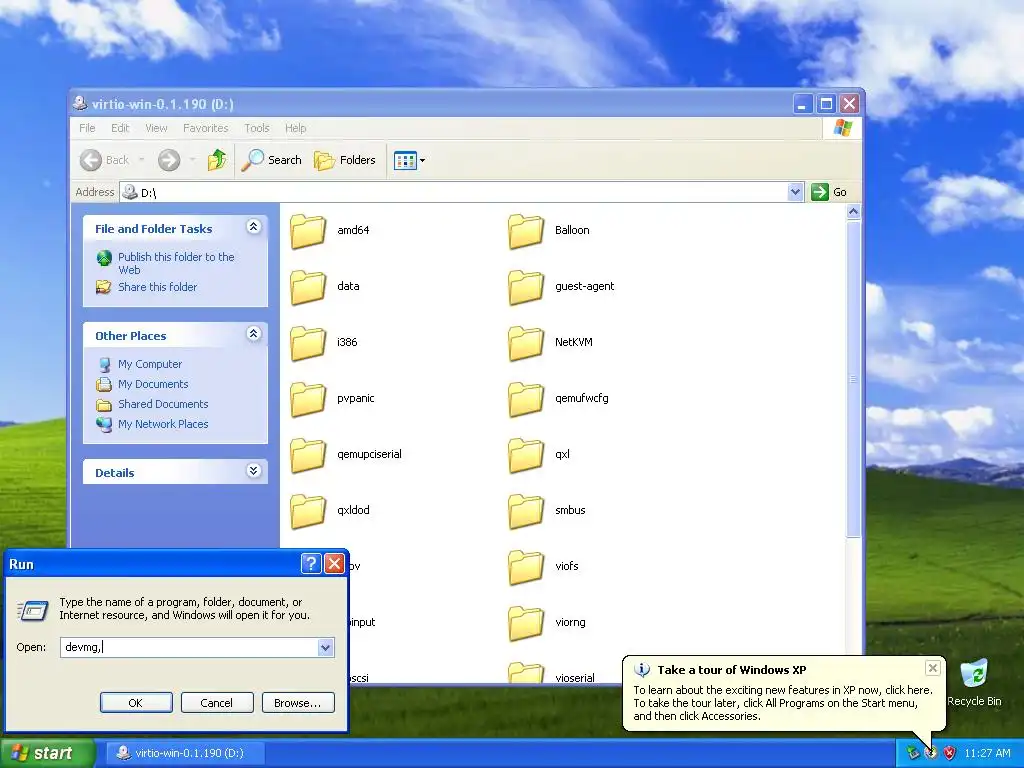Open the Forward history dropdown arrow

point(192,160)
